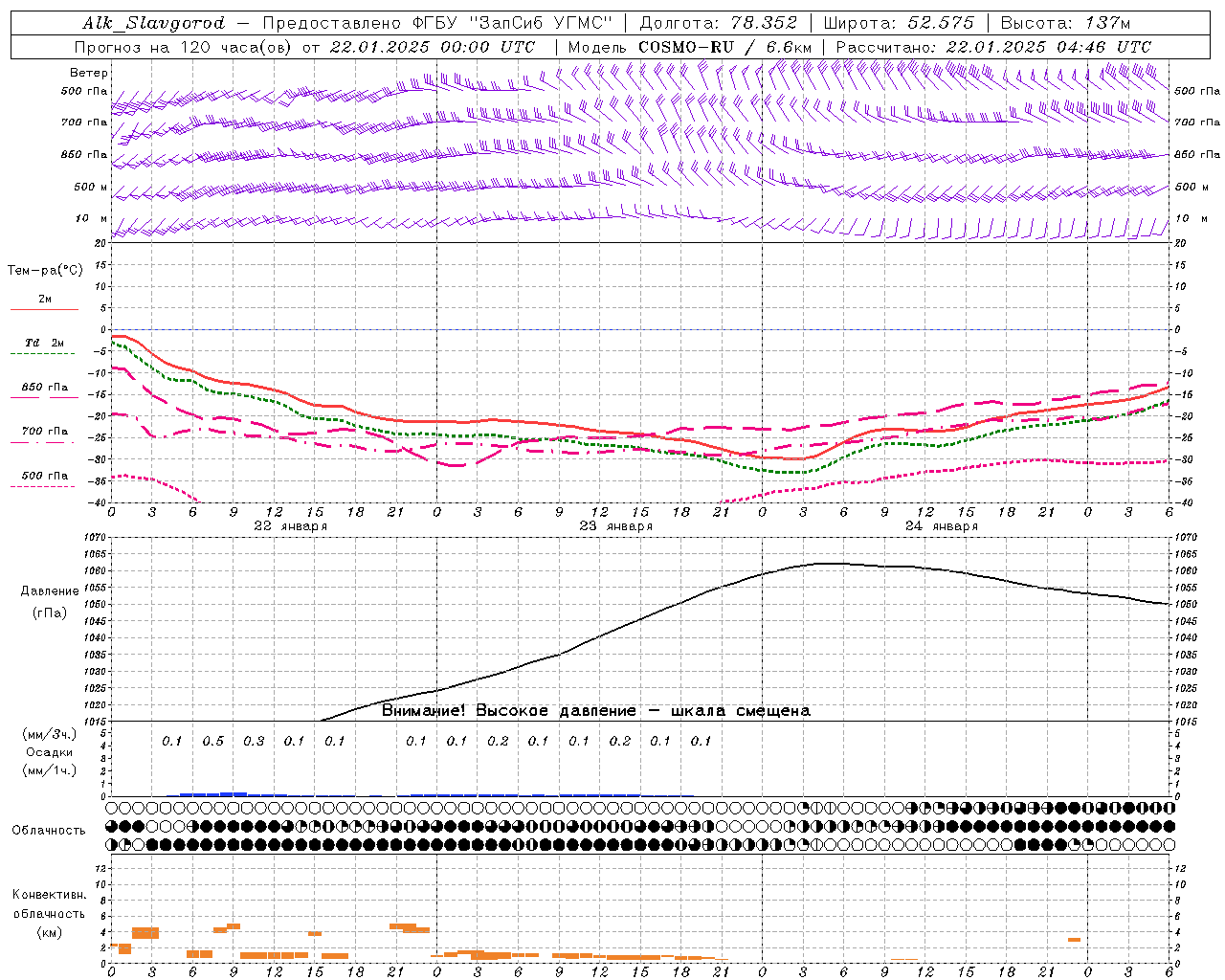Click the '(гПа)' unit label under Давление
This screenshot has height=980, width=1225.
50,613
